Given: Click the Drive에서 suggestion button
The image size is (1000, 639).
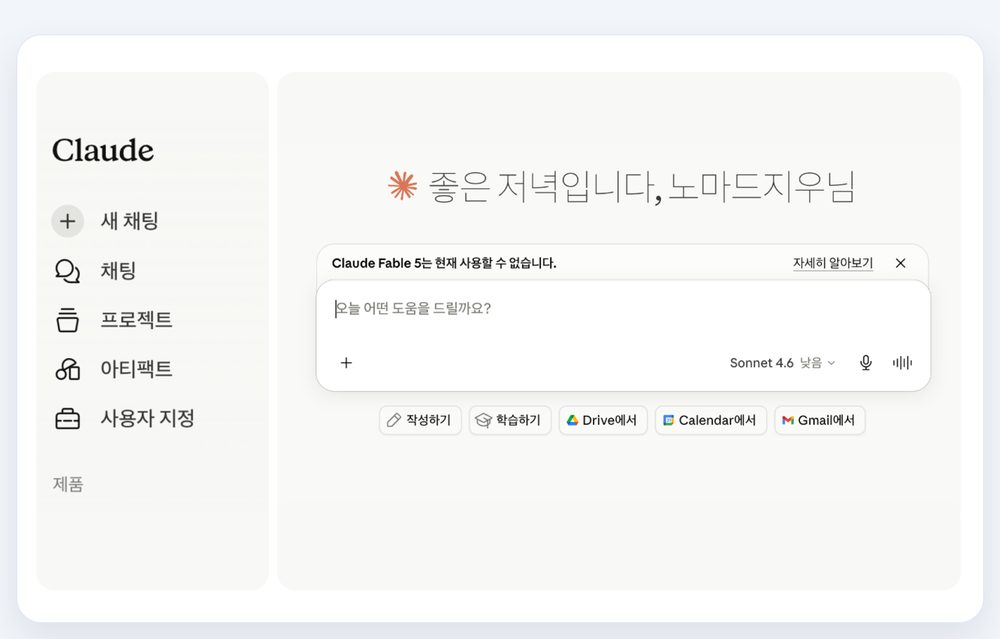Looking at the screenshot, I should coord(603,420).
